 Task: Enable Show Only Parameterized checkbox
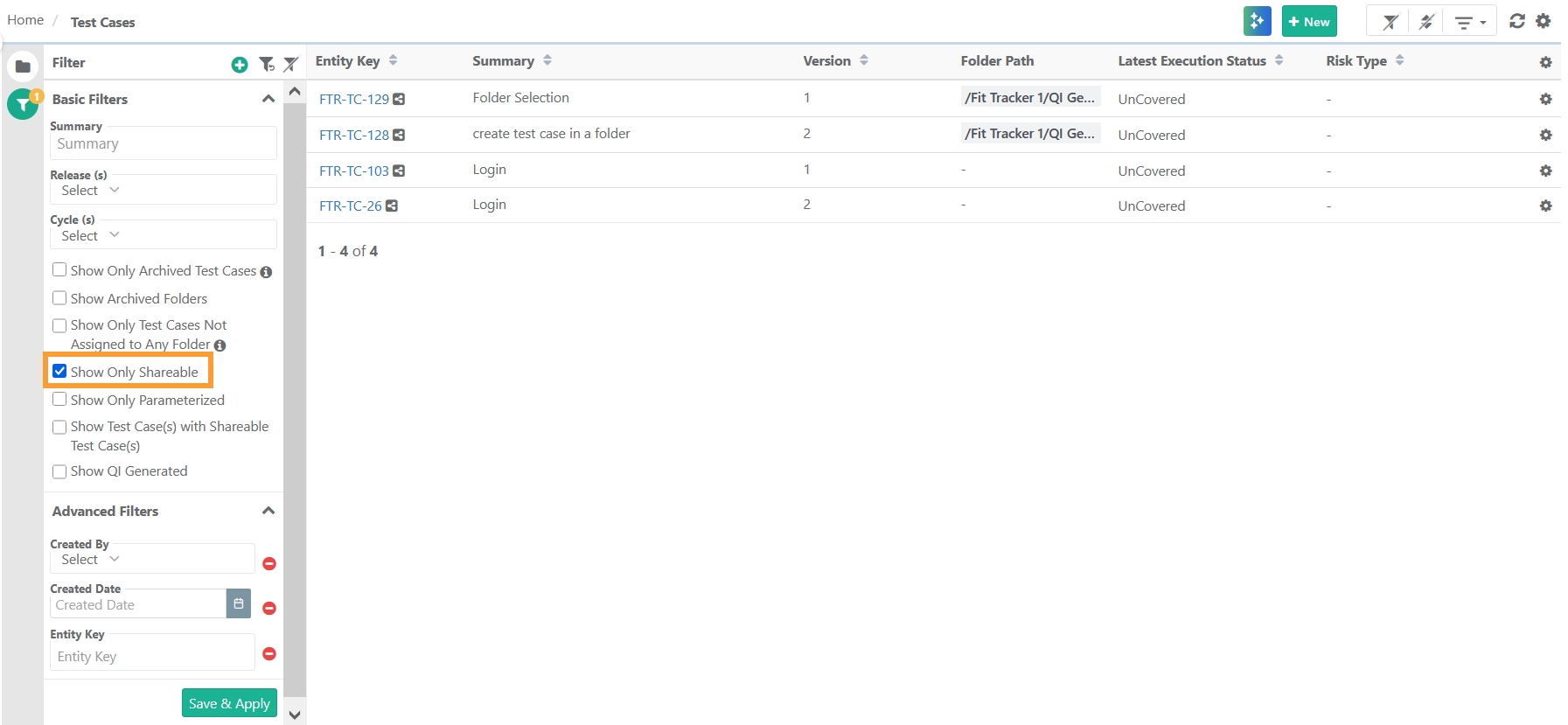click(59, 400)
